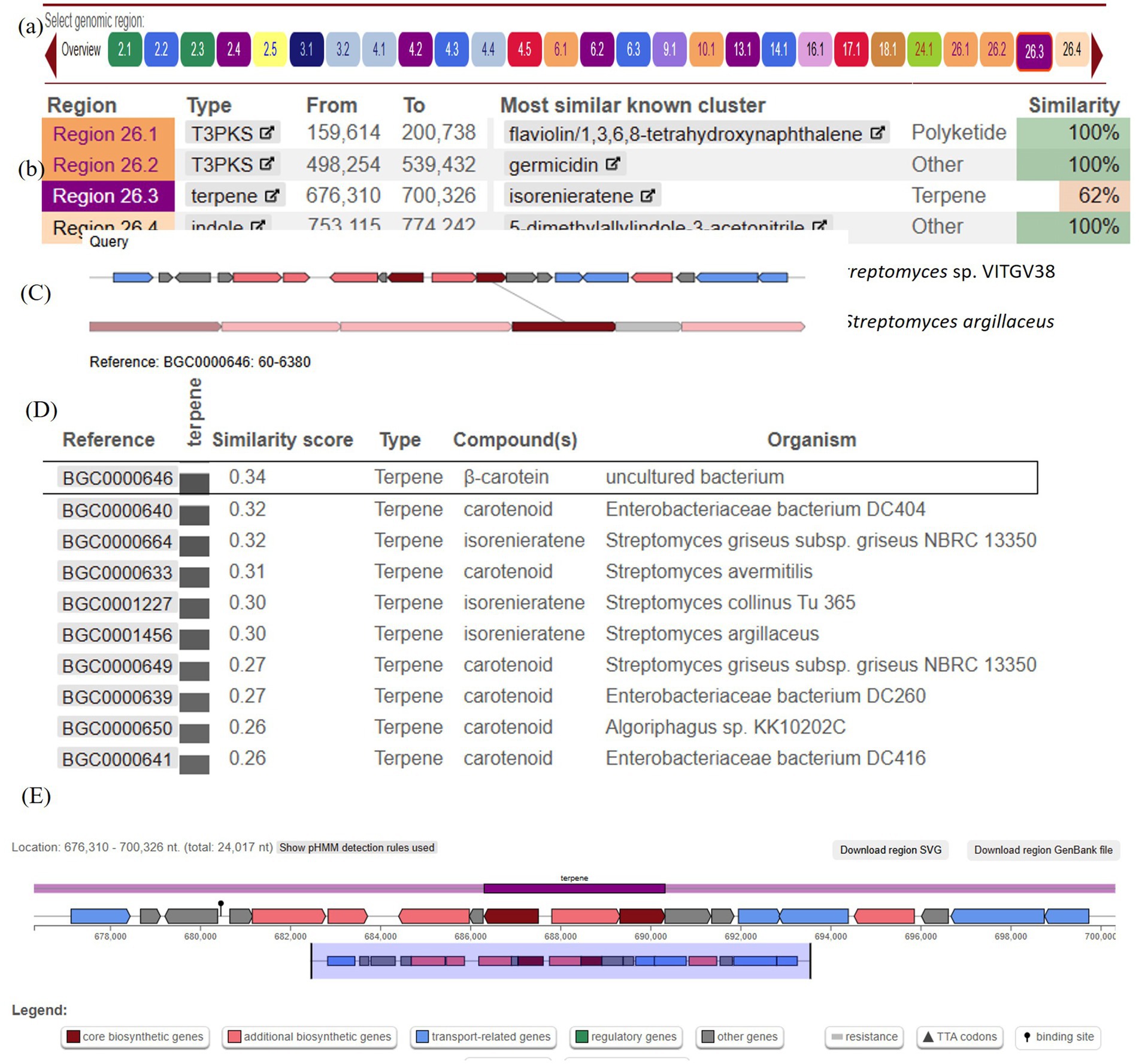Screen dimensions: 1139x1064
Task: Click binding site pin marker on gene map
Action: coord(221,908)
